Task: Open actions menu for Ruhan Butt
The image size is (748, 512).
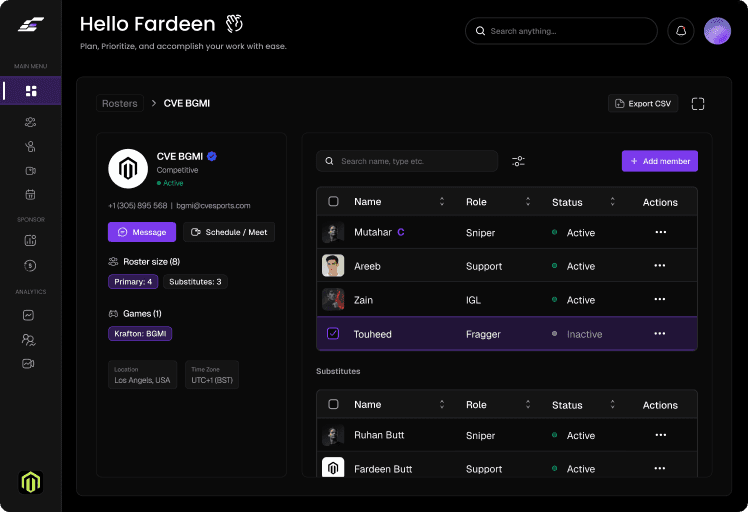Action: [x=660, y=435]
